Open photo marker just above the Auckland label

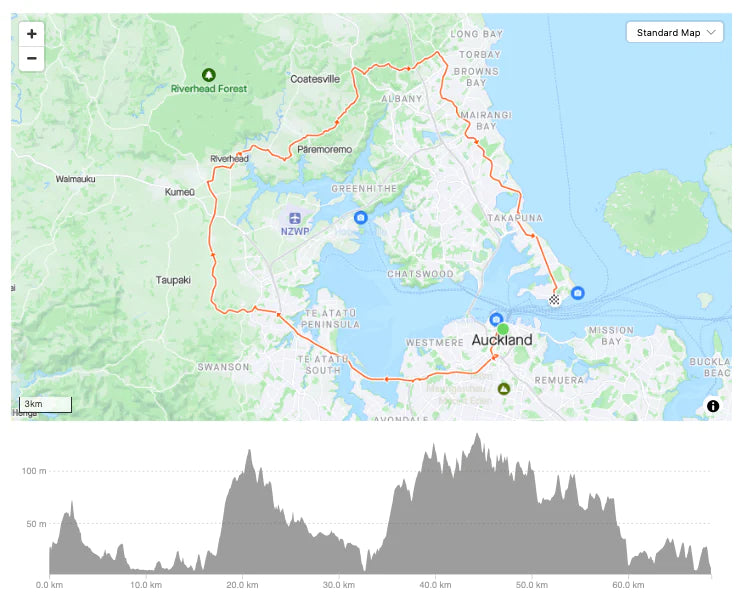(x=496, y=319)
